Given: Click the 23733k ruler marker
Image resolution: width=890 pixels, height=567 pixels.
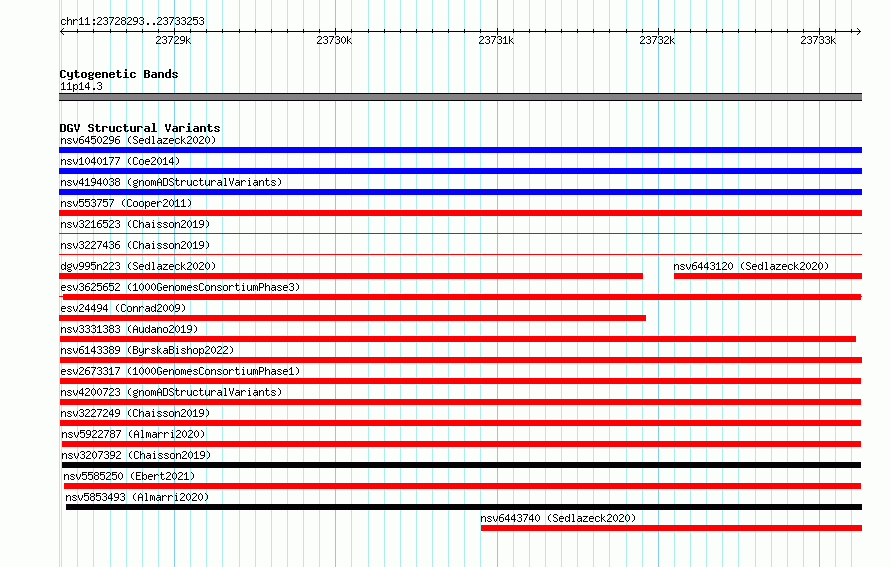Looking at the screenshot, I should click(x=818, y=40).
